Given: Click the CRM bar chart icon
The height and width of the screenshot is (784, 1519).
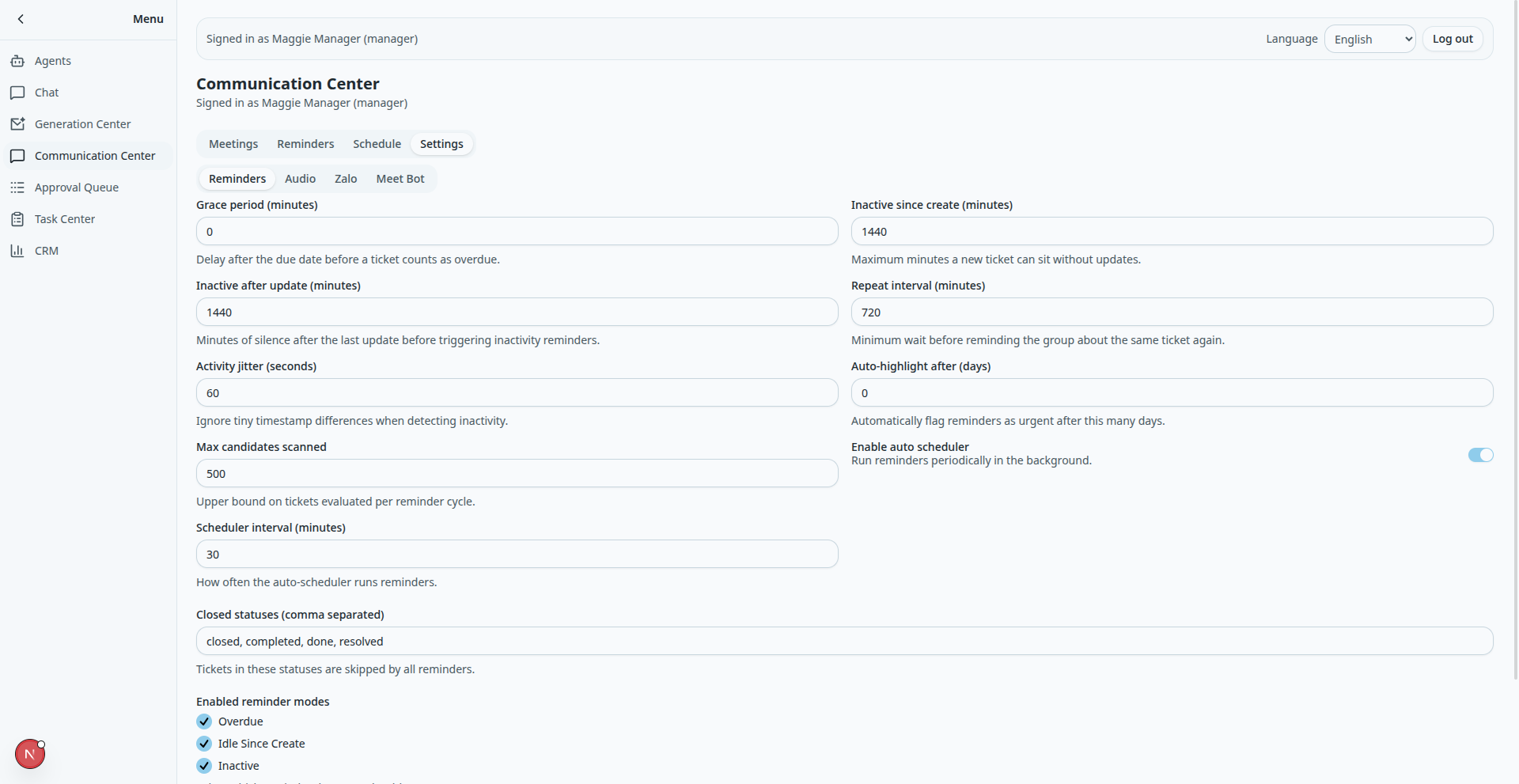Looking at the screenshot, I should click(17, 251).
